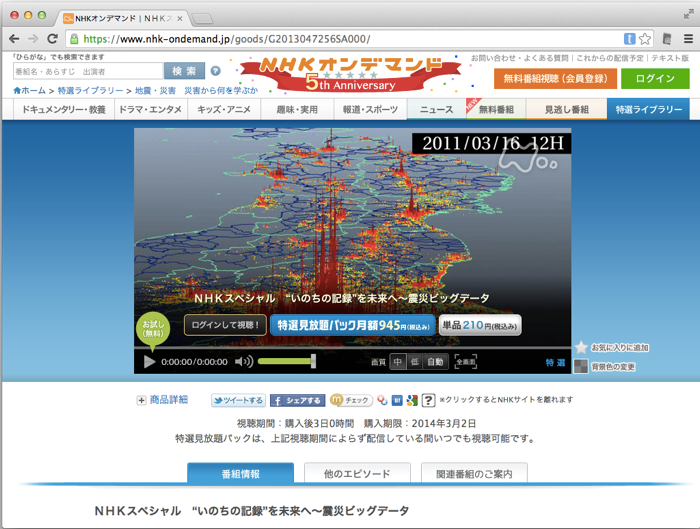Click the video volume slider
The height and width of the screenshot is (529, 700).
coord(286,362)
